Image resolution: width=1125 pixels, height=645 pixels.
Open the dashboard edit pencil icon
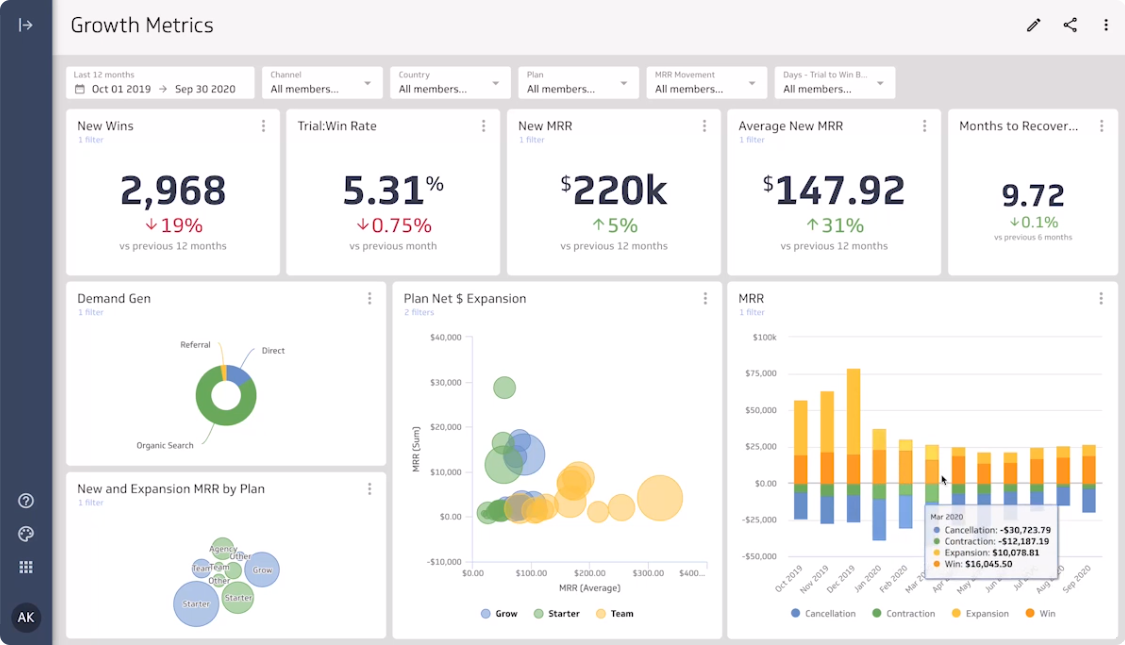point(1033,25)
